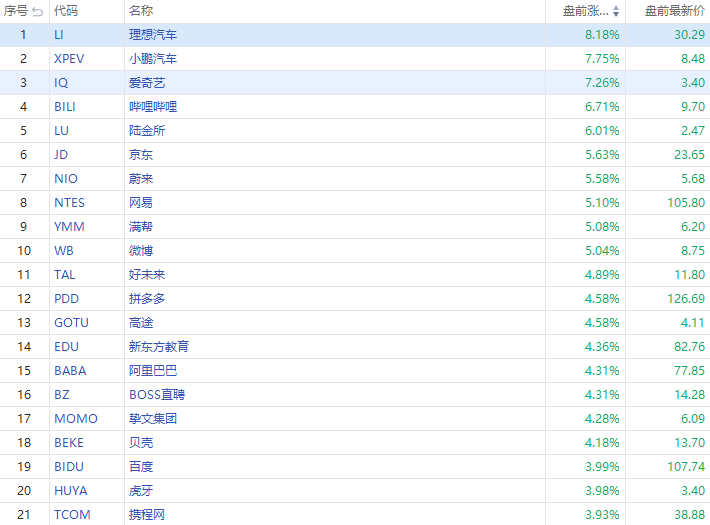Click the 7.26% pre-market gain value
The image size is (710, 525).
[x=602, y=83]
